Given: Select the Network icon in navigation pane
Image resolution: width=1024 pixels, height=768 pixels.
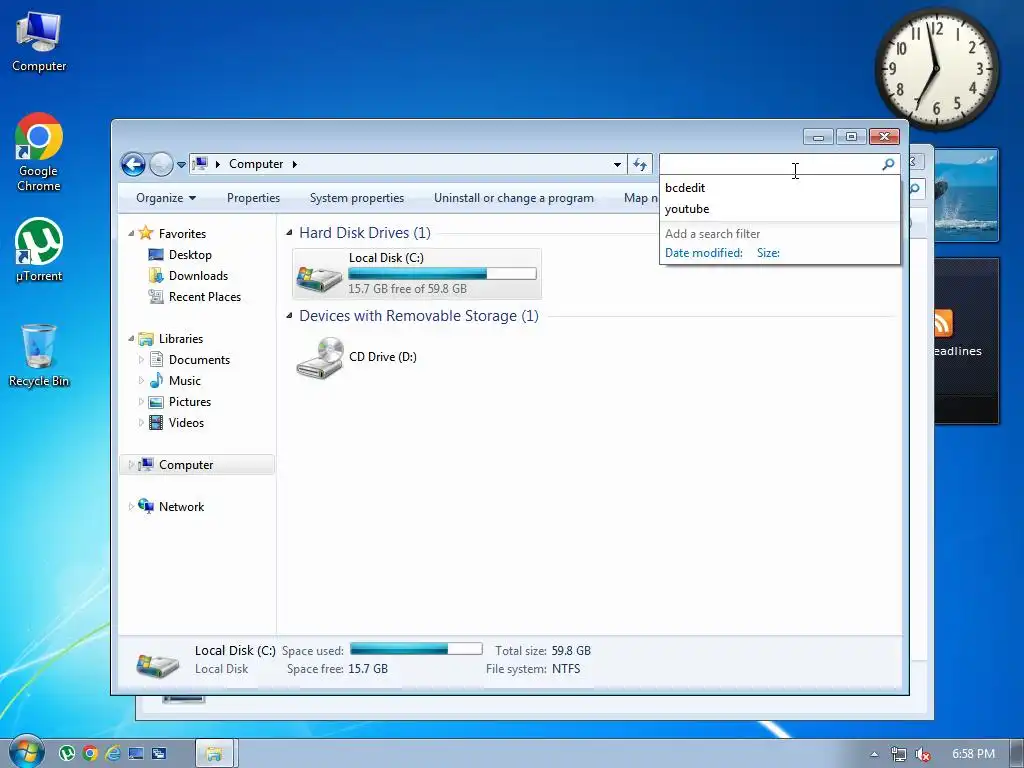Looking at the screenshot, I should pos(146,506).
